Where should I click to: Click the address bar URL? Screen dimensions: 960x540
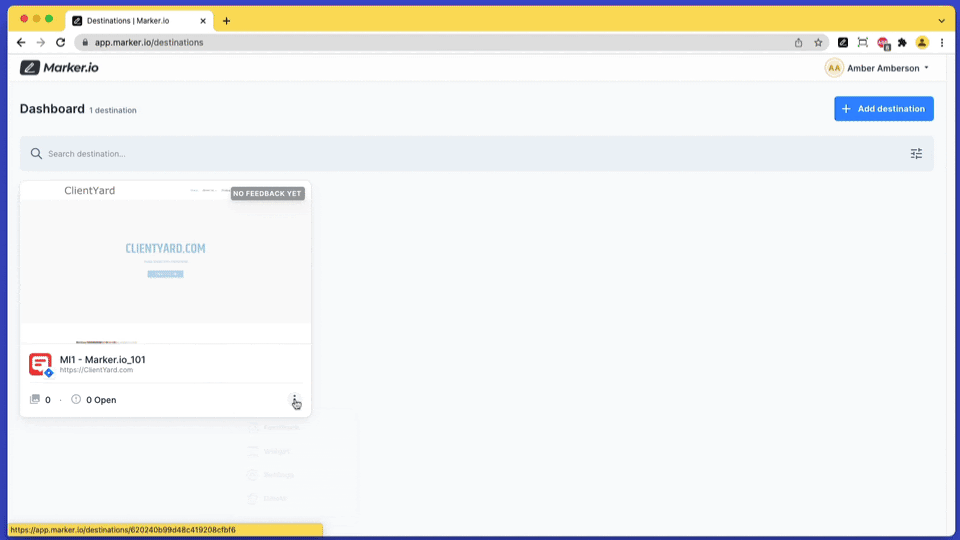pyautogui.click(x=149, y=42)
